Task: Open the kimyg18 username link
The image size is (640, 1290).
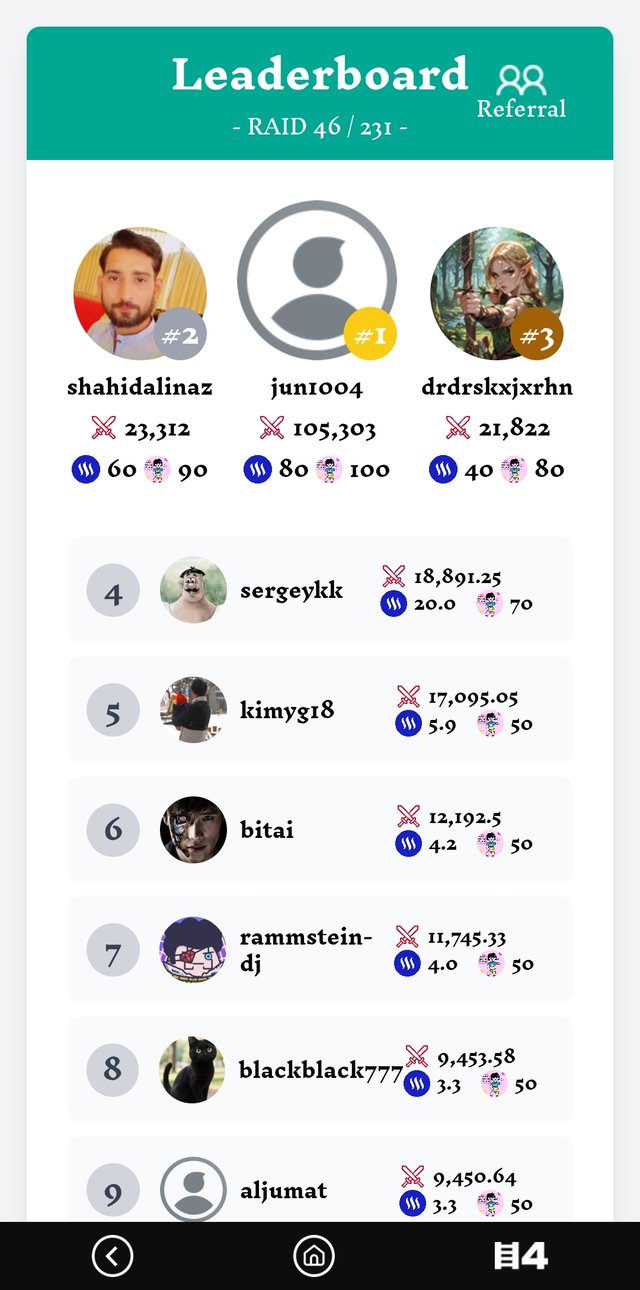Action: coord(287,710)
